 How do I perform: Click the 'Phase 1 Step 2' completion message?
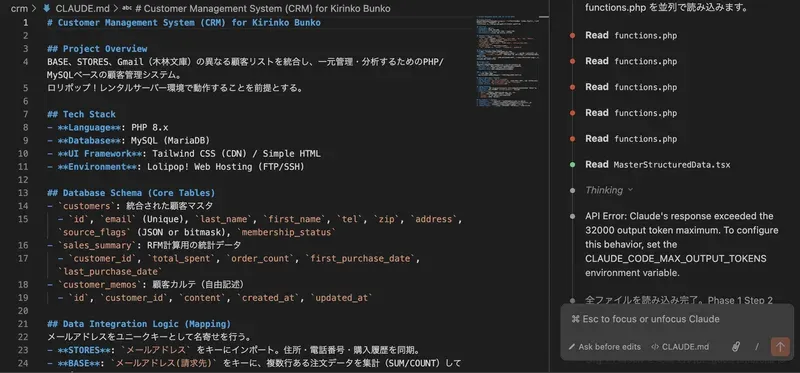pos(679,301)
